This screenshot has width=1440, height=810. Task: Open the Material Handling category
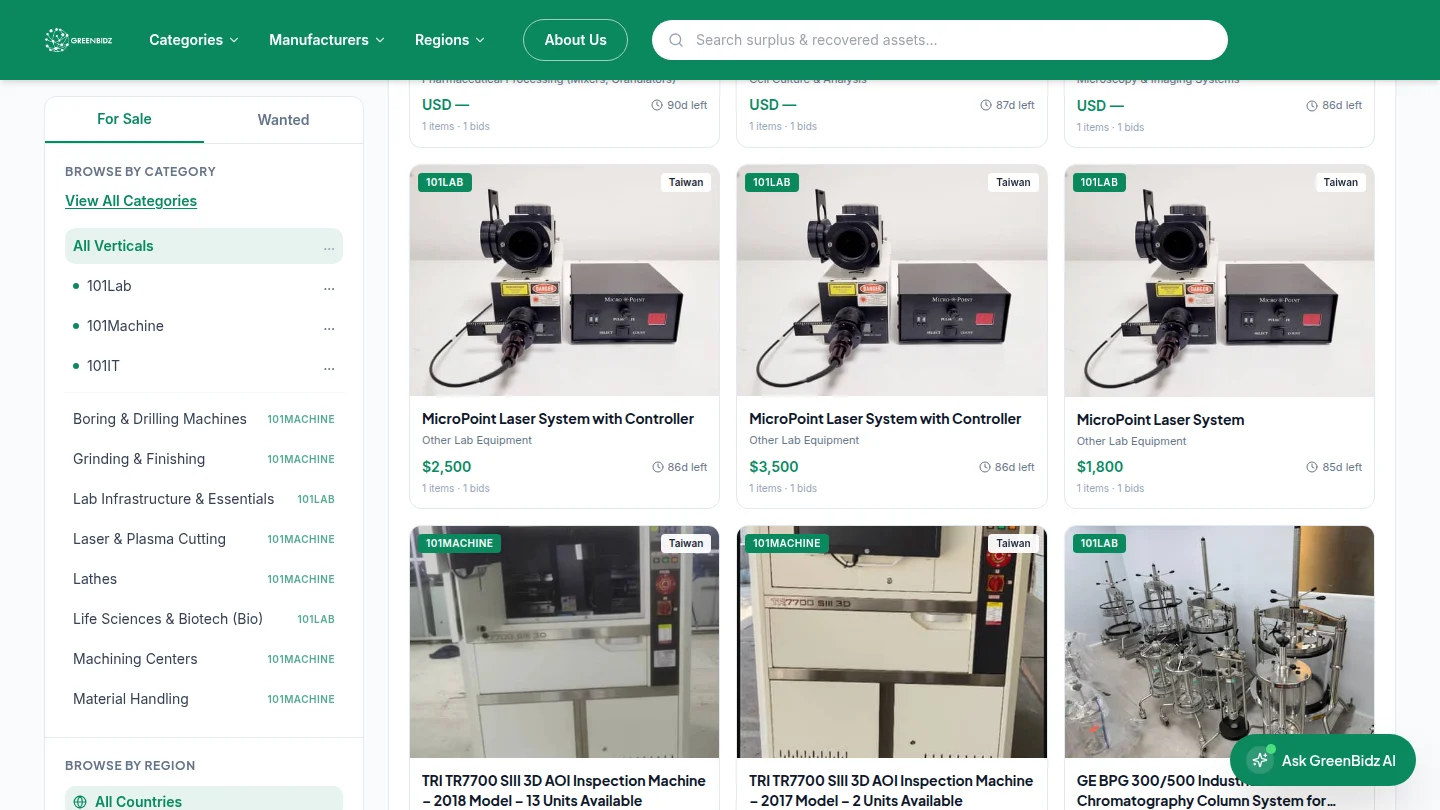(x=204, y=699)
